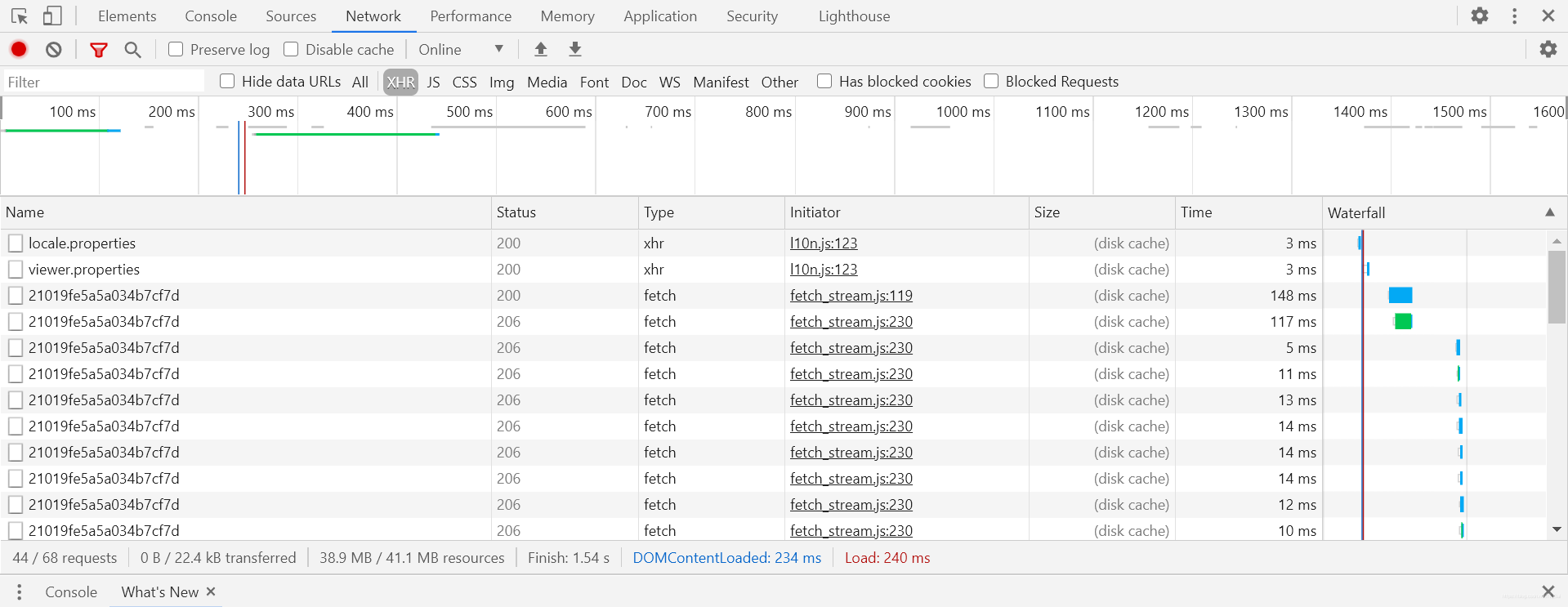This screenshot has width=1568, height=607.
Task: Sort by the Type column header
Action: click(x=711, y=212)
